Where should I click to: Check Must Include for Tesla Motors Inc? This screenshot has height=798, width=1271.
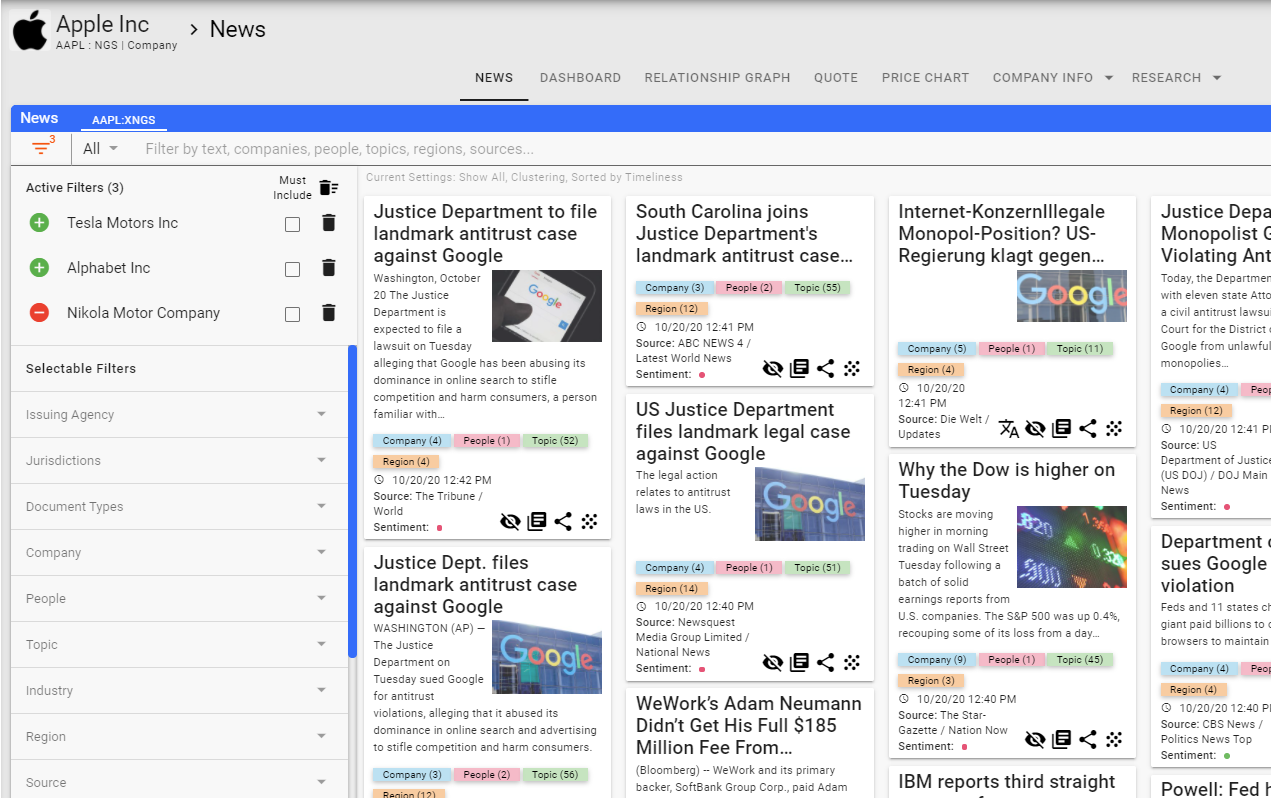click(292, 224)
